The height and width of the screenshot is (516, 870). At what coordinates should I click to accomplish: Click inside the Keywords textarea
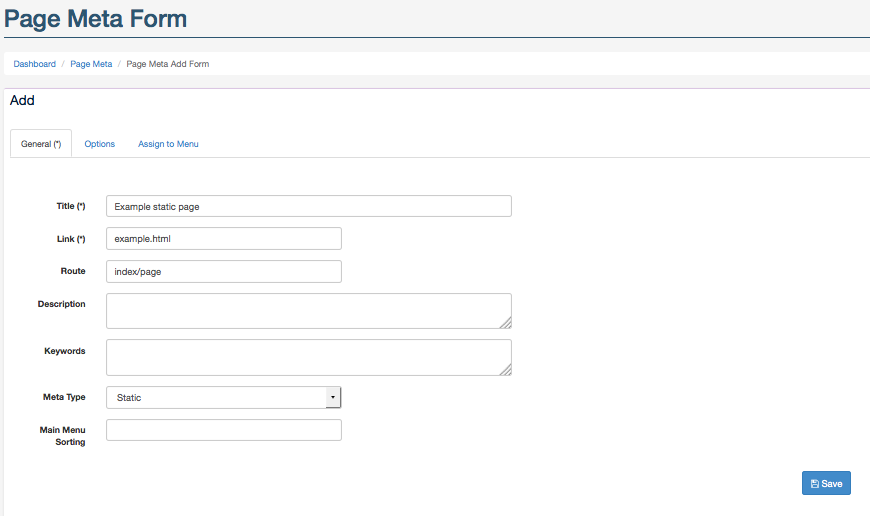[308, 357]
